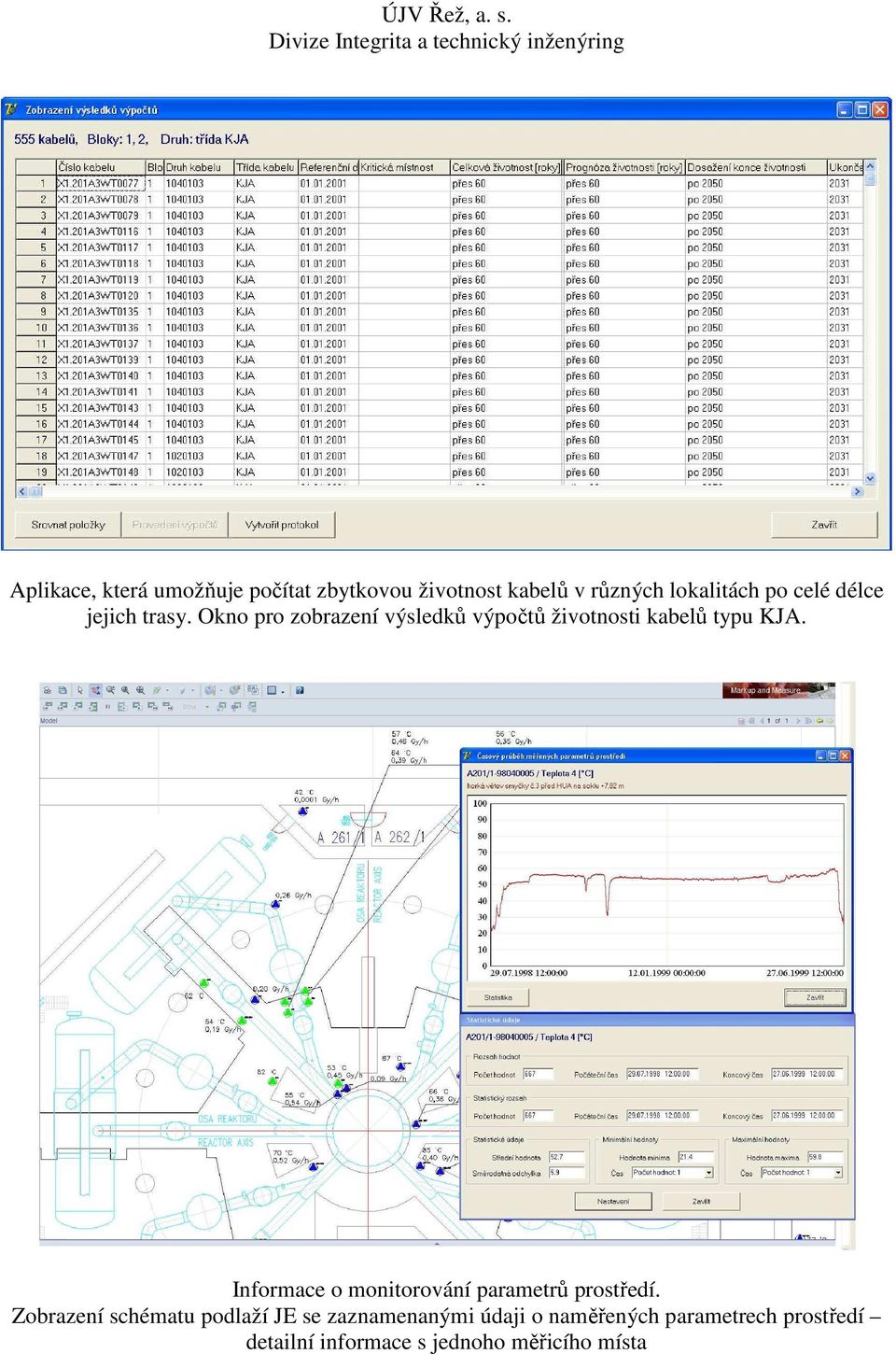Click the page setup icon beside print
The height and width of the screenshot is (1354, 896).
(x=63, y=691)
